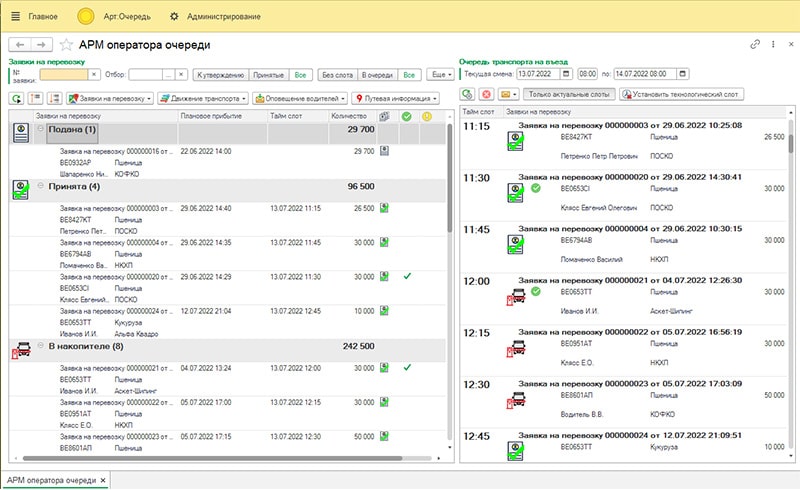The height and width of the screenshot is (490, 800).
Task: Click Установить технологический слот button
Action: click(x=682, y=94)
